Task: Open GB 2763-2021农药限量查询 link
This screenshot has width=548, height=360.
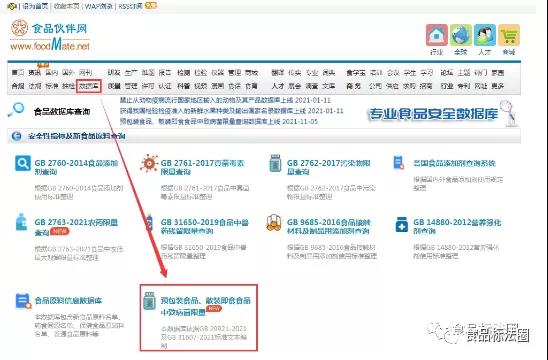Action: tap(76, 227)
